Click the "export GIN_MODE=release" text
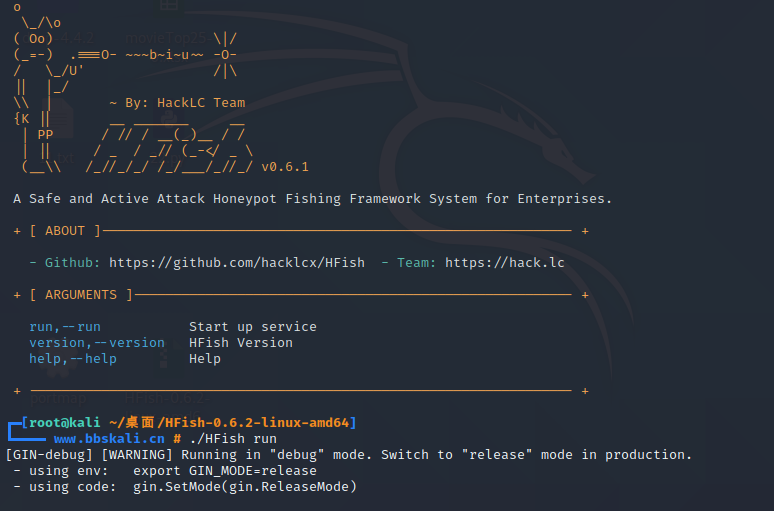Screen dimensions: 774x511 click(225, 471)
